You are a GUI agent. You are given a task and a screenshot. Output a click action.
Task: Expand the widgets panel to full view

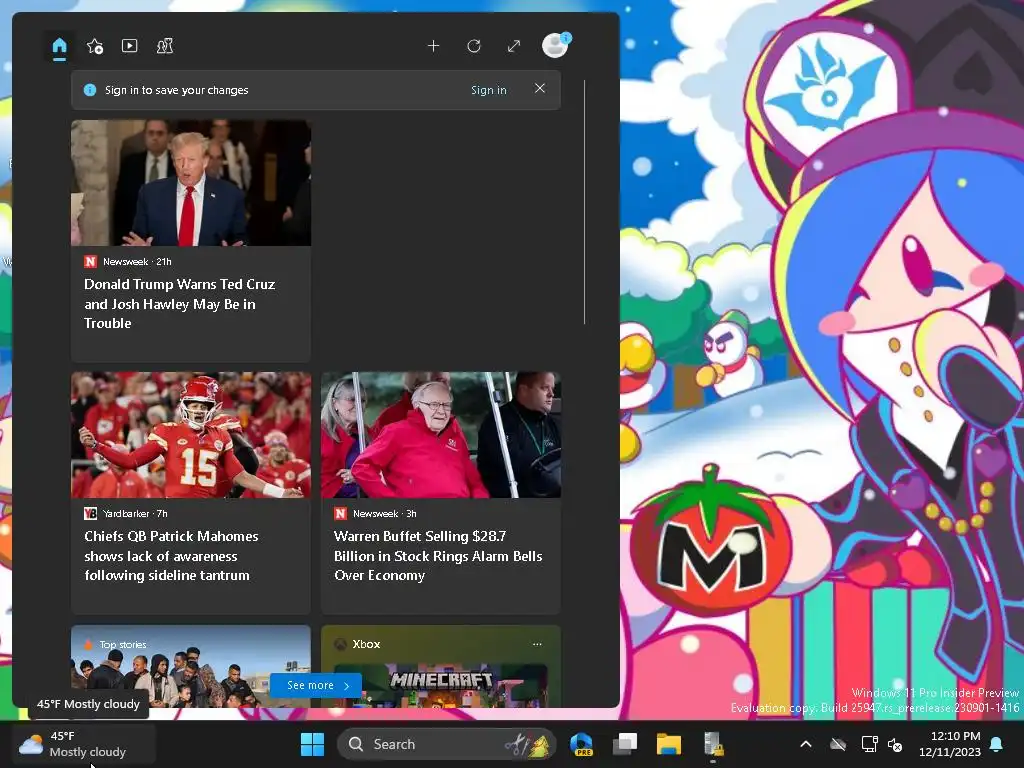point(514,46)
